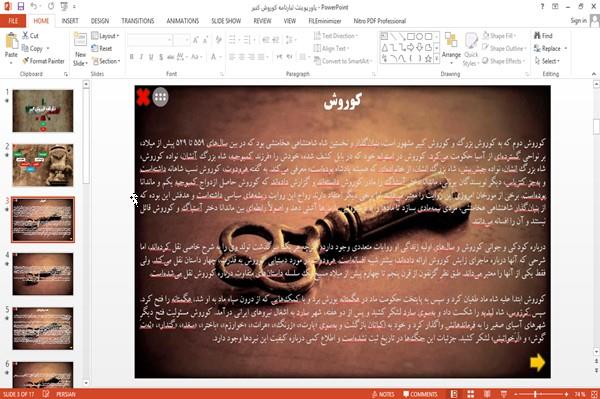Screen dimensions: 600x399
Task: Click Sign in link
Action: coord(578,21)
